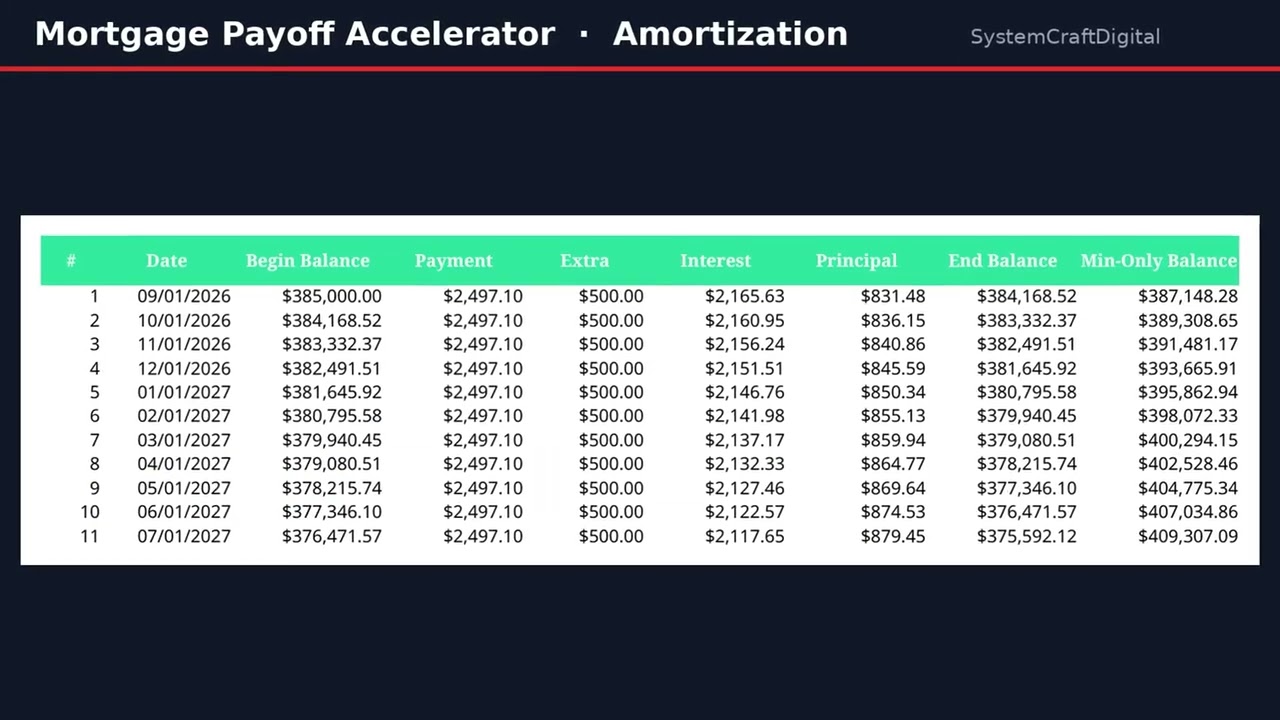Click the Extra column header
Viewport: 1280px width, 720px height.
[x=585, y=261]
